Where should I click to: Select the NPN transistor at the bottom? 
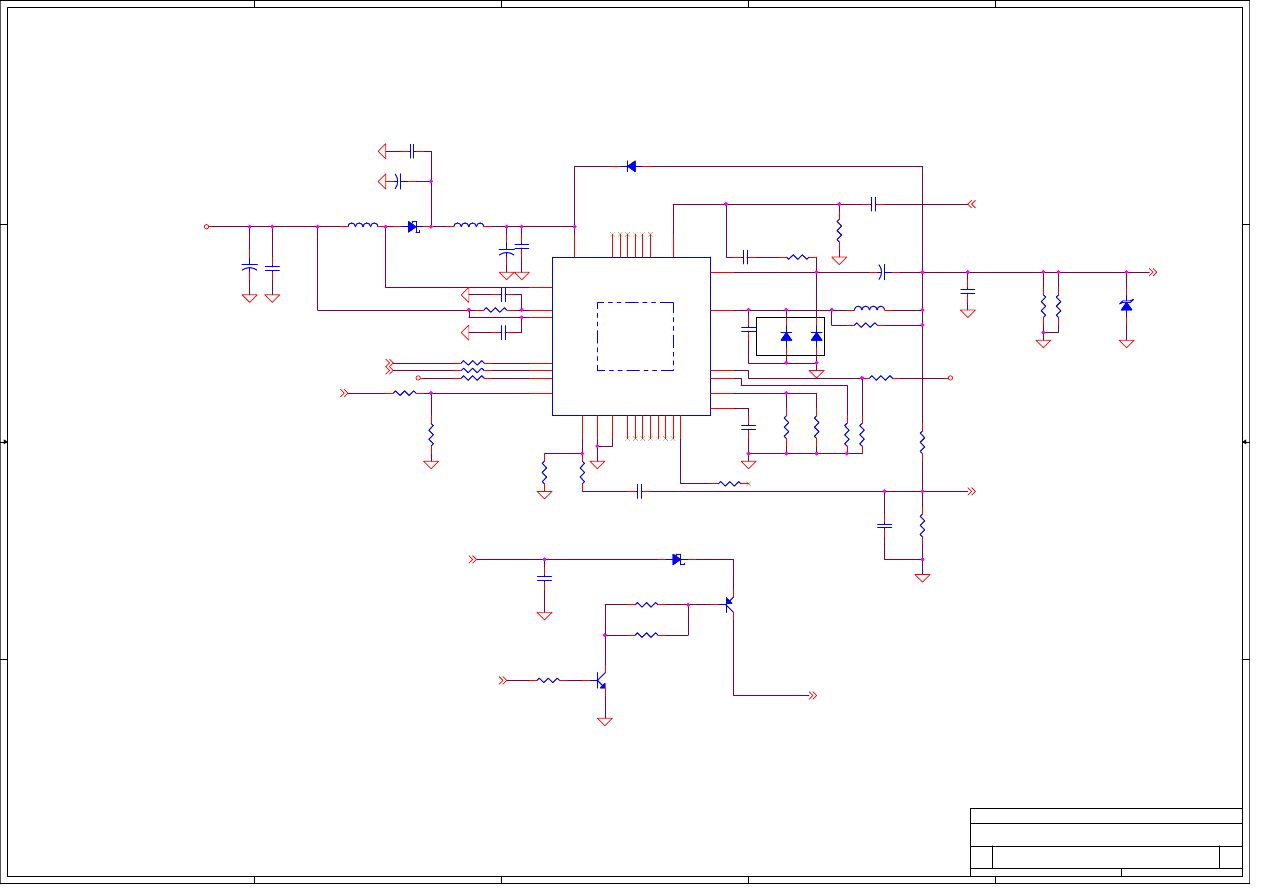[x=600, y=681]
